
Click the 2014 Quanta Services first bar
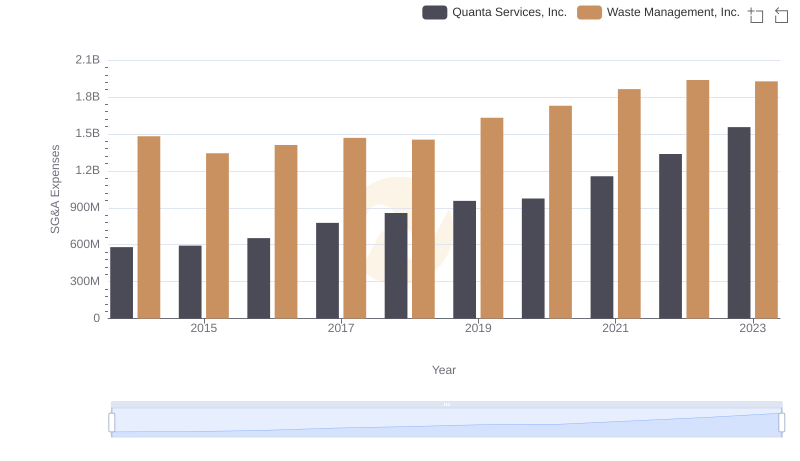pos(121,283)
